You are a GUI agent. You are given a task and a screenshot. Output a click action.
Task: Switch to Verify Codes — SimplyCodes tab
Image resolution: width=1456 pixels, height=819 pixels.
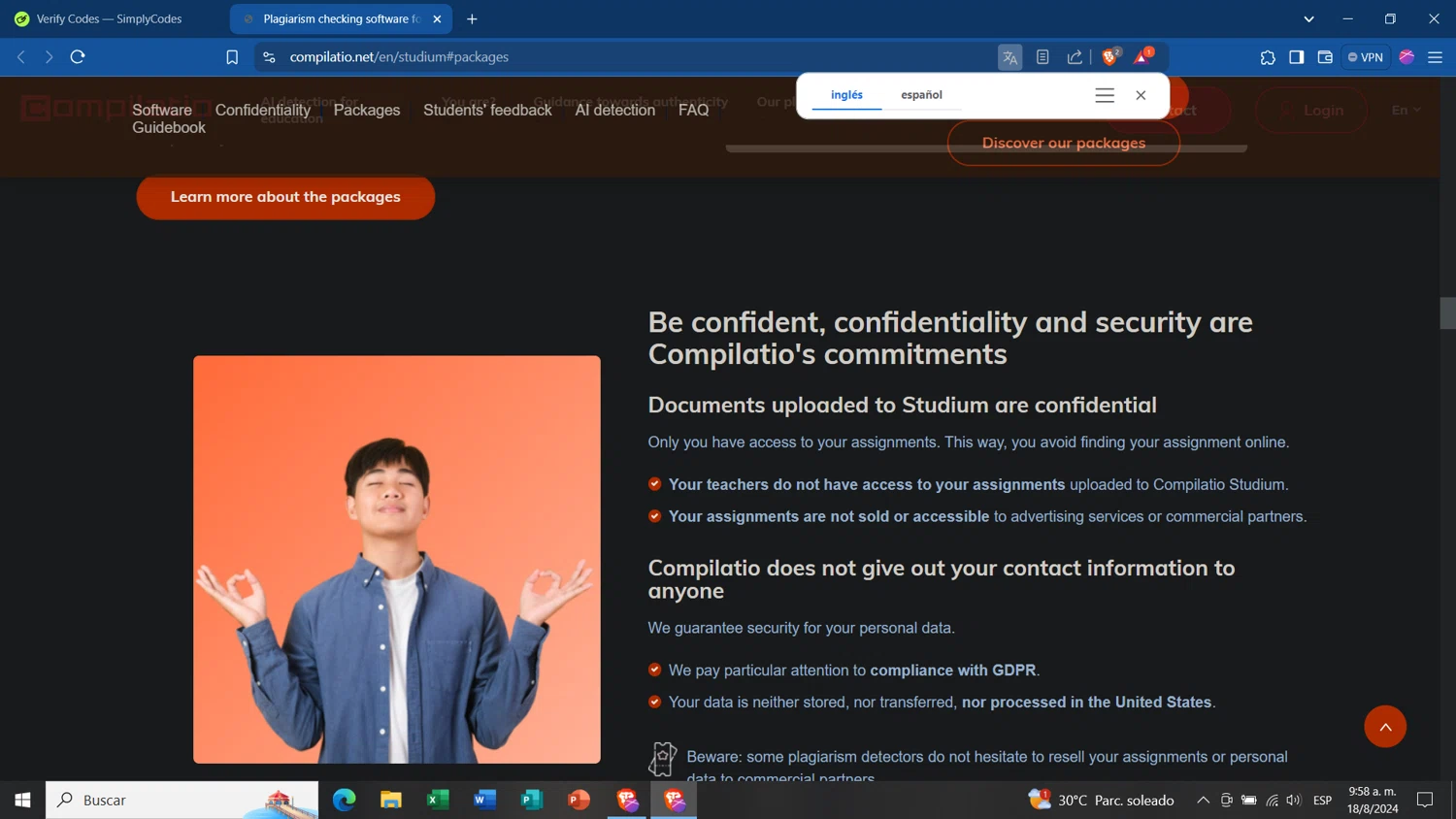[110, 18]
